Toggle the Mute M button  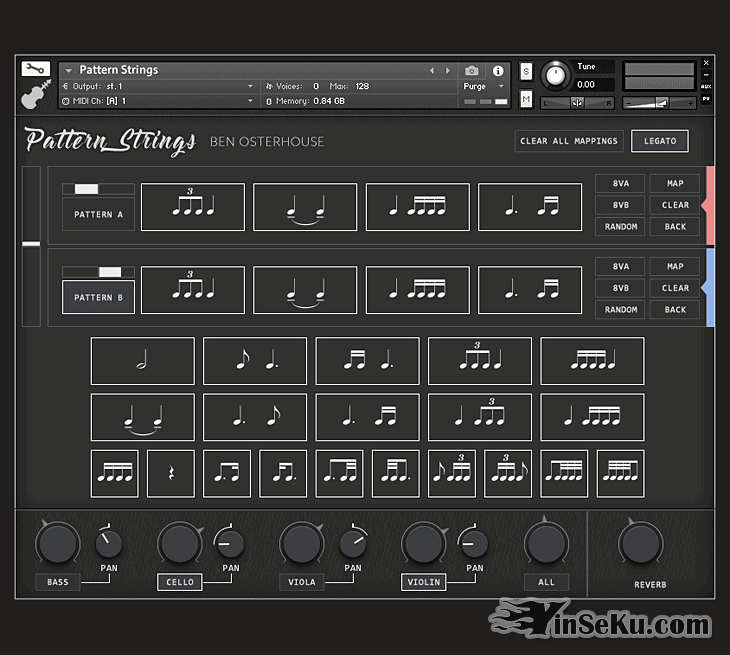527,99
